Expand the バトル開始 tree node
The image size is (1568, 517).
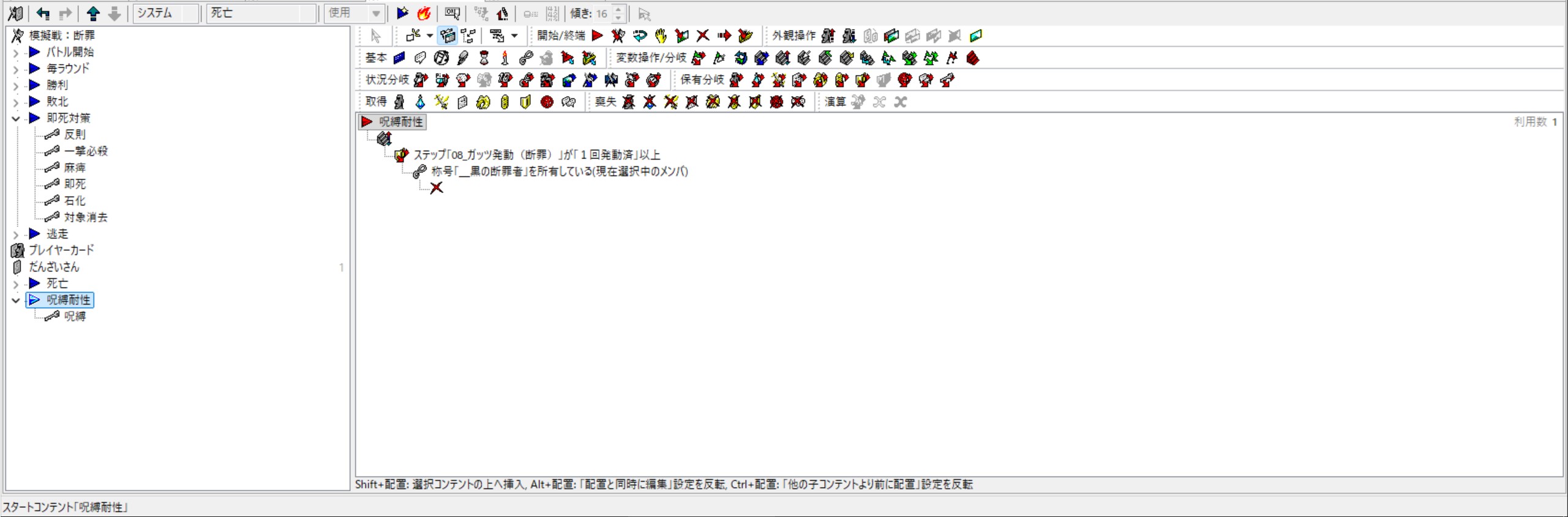16,53
